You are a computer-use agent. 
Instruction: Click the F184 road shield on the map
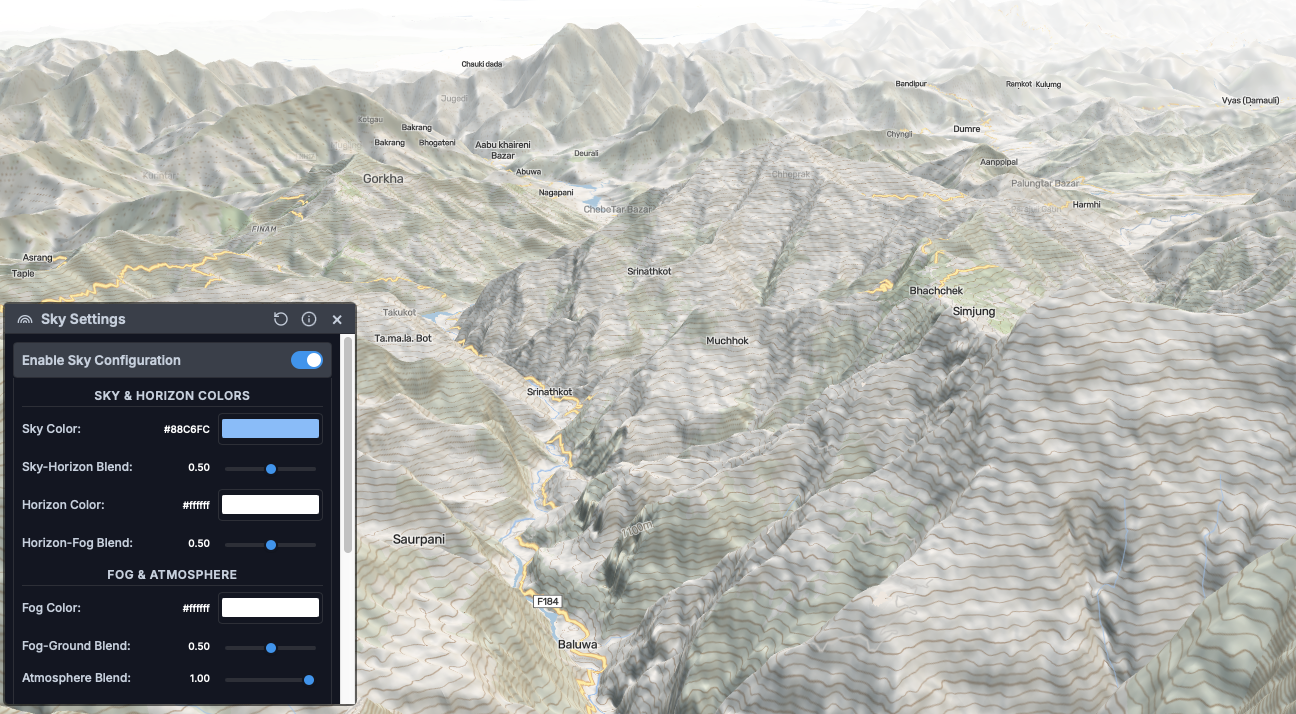tap(547, 601)
